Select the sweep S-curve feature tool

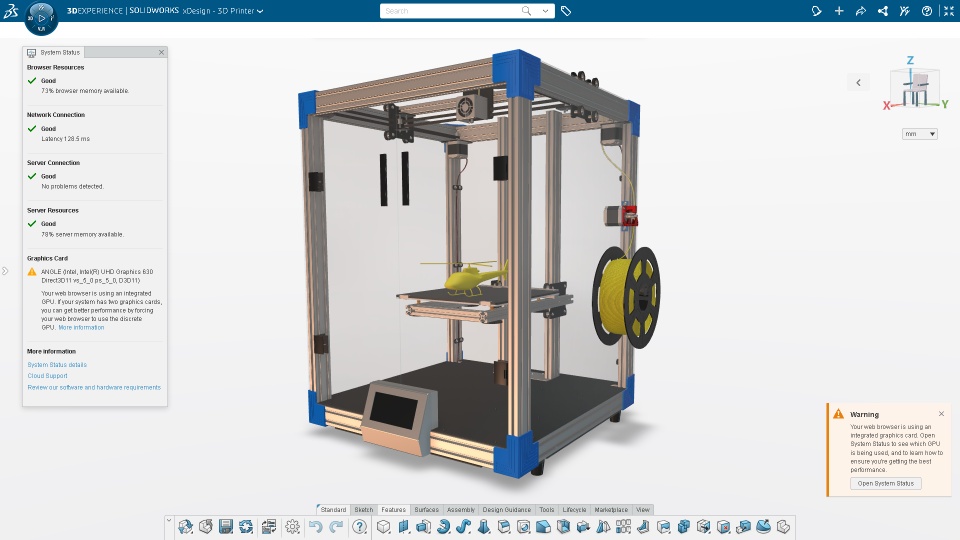click(463, 527)
